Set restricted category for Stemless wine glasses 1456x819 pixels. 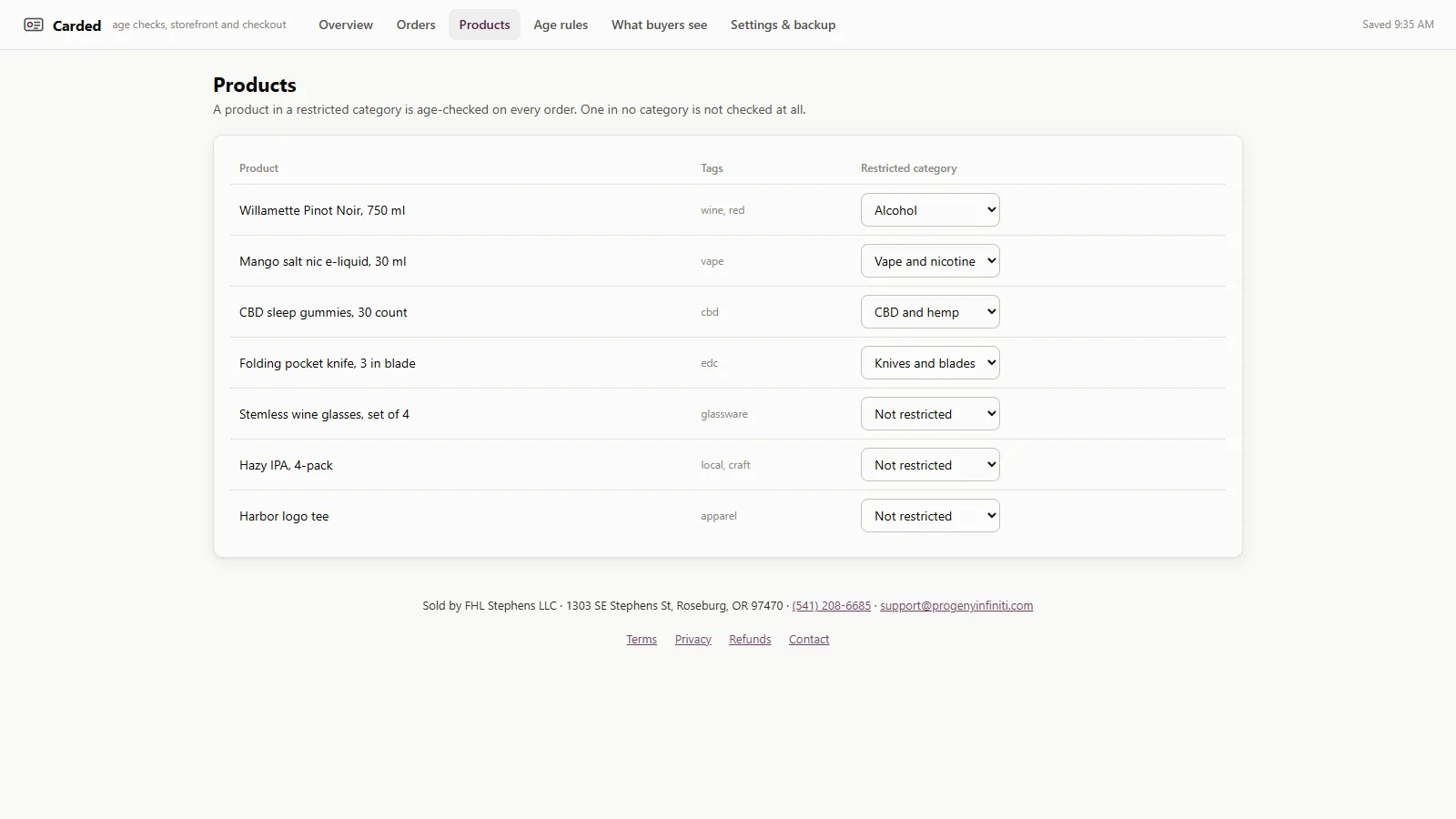pyautogui.click(x=930, y=414)
